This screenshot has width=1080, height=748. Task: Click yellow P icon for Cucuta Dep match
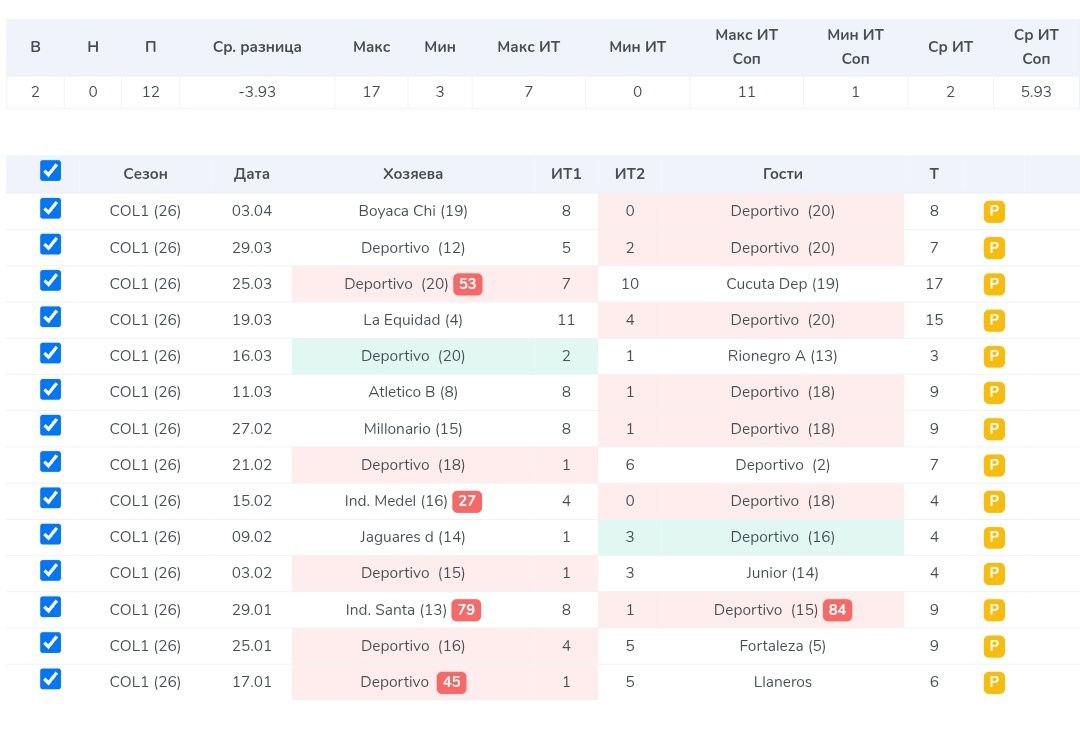(x=994, y=285)
